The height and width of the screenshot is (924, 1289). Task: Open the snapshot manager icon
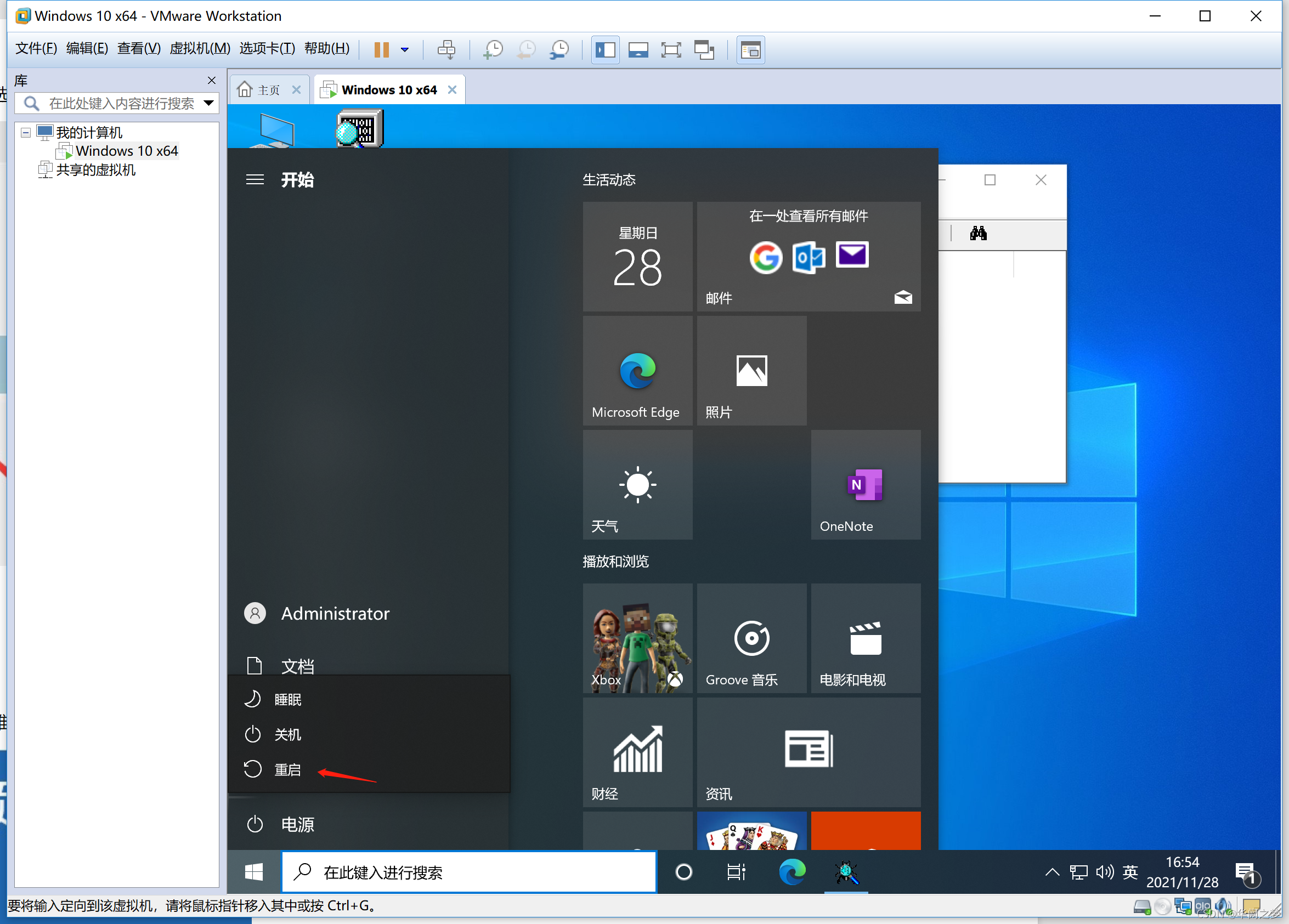559,49
